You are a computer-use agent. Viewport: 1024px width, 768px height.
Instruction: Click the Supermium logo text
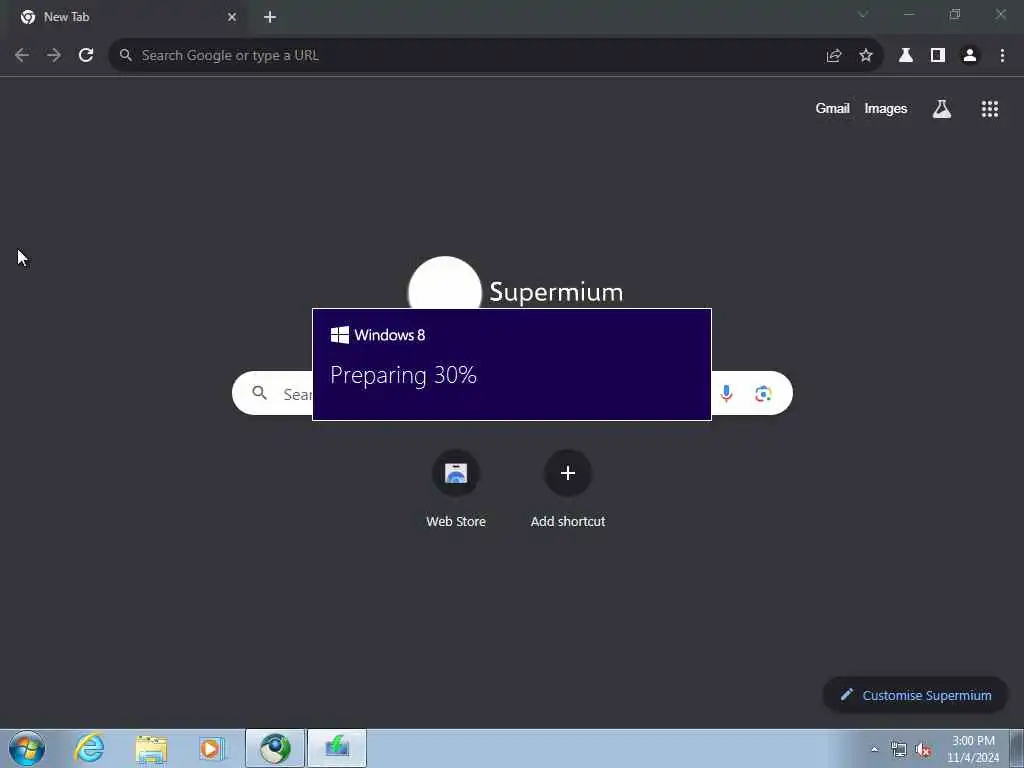(x=556, y=292)
